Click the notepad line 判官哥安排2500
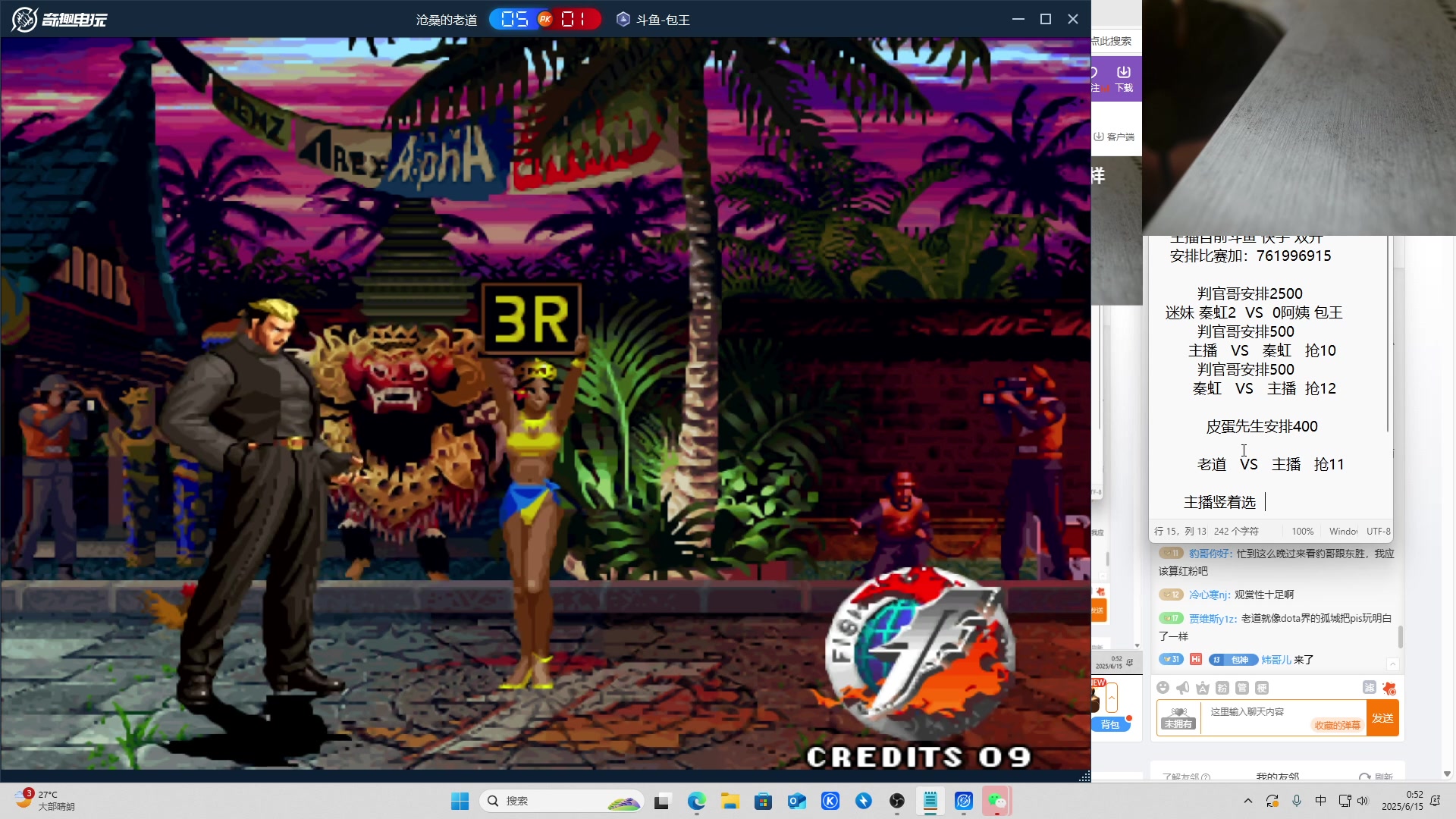This screenshot has height=819, width=1456. (x=1250, y=293)
